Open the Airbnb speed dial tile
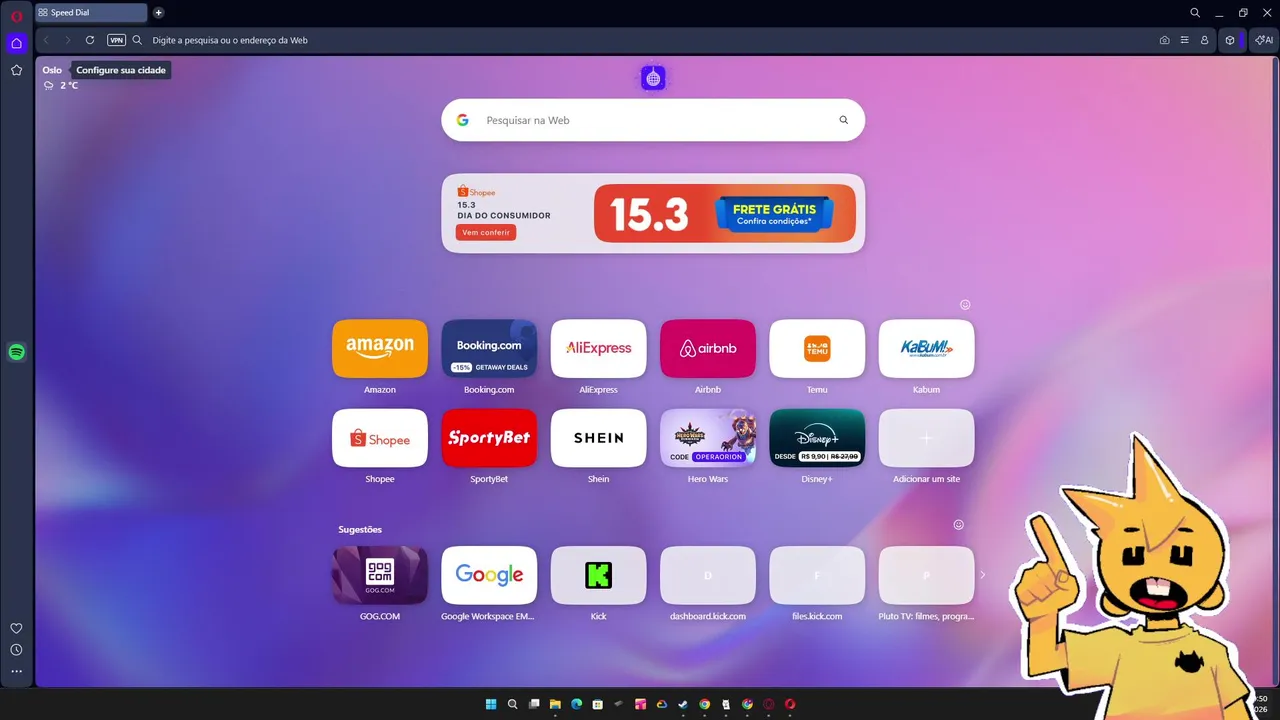 pos(708,348)
